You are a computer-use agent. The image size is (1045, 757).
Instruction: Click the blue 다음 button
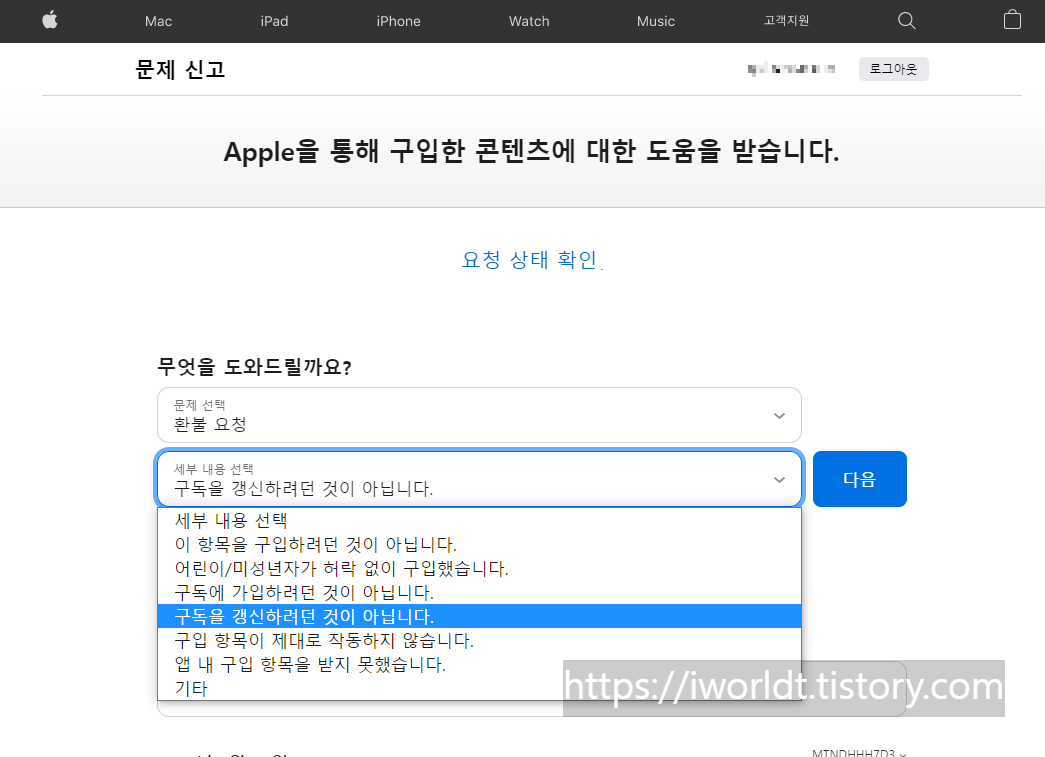click(859, 478)
